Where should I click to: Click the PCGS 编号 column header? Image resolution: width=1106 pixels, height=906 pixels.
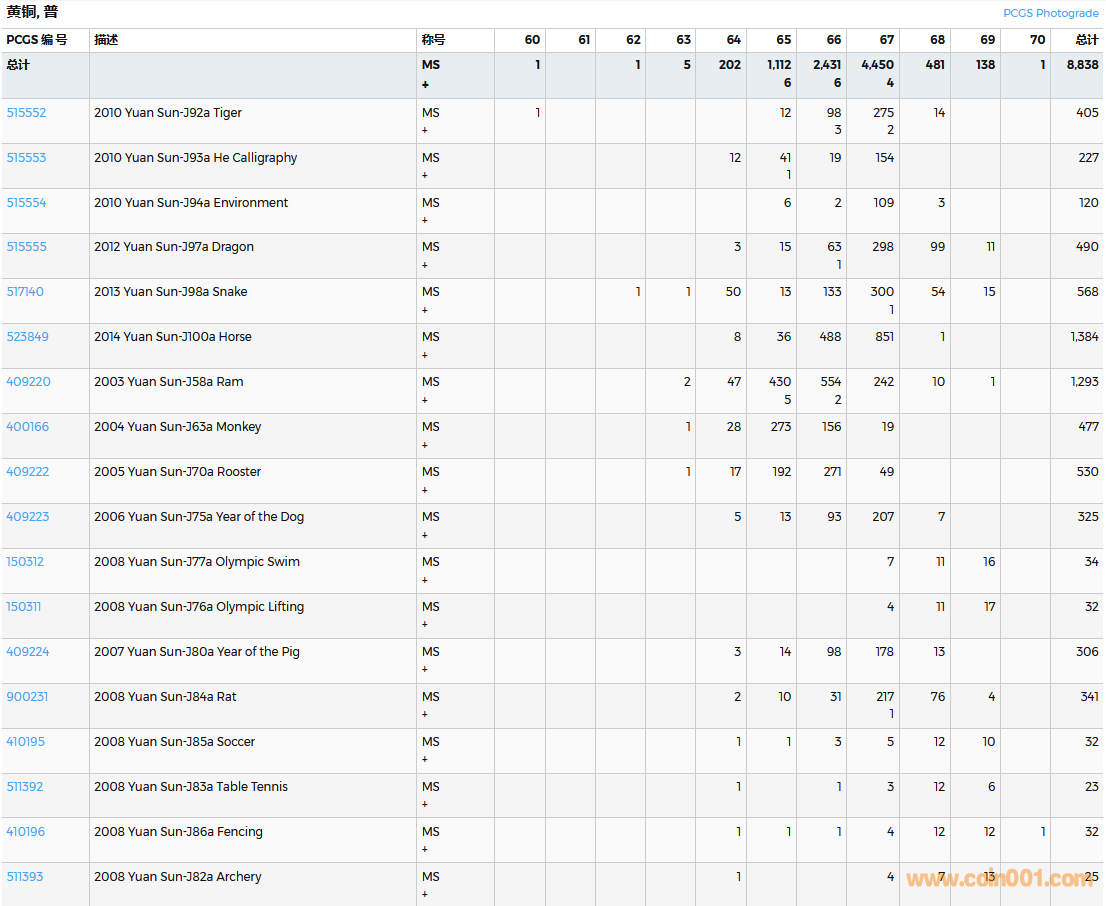[37, 40]
